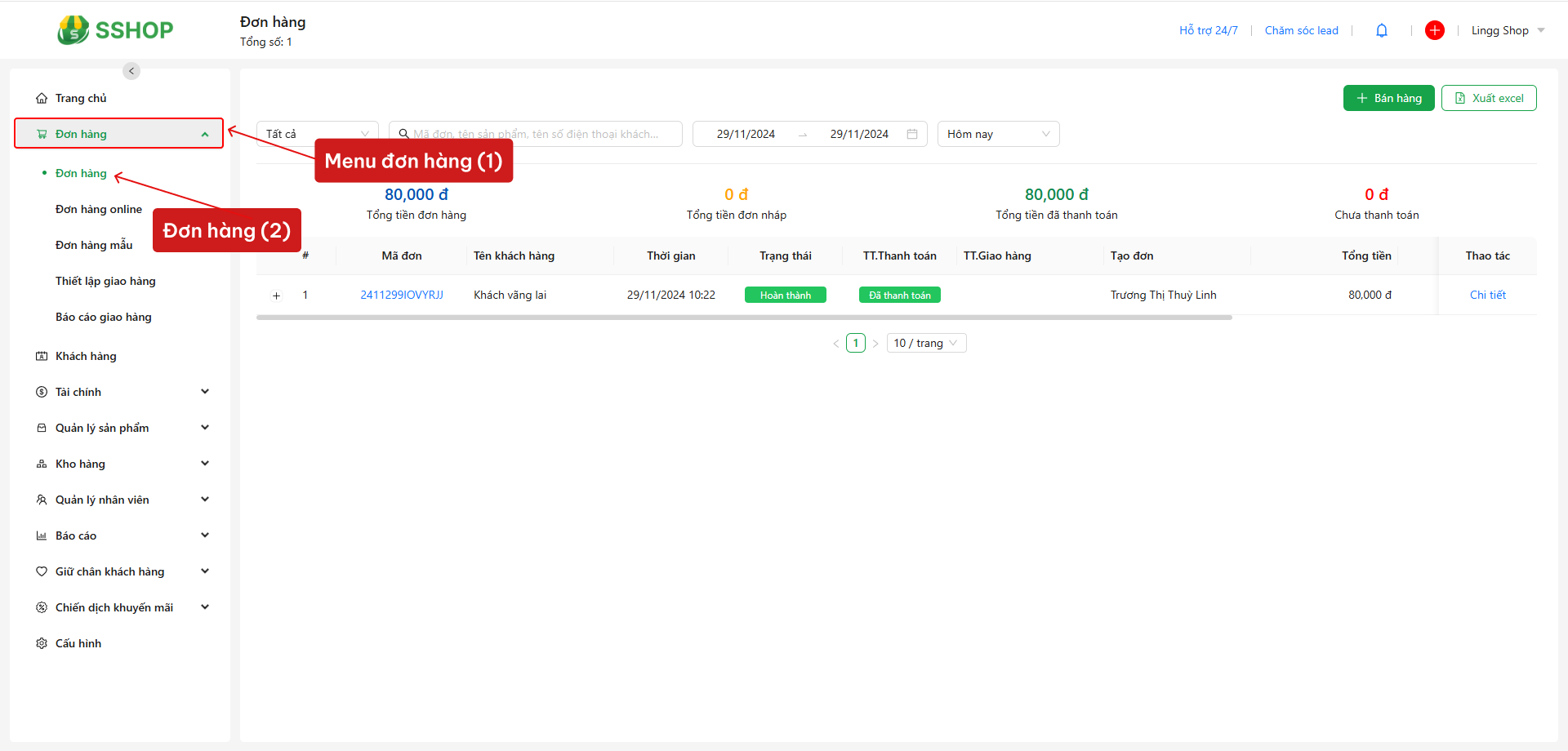Screen dimensions: 1568x751
Task: Click the Xuất excel button
Action: coord(1489,98)
